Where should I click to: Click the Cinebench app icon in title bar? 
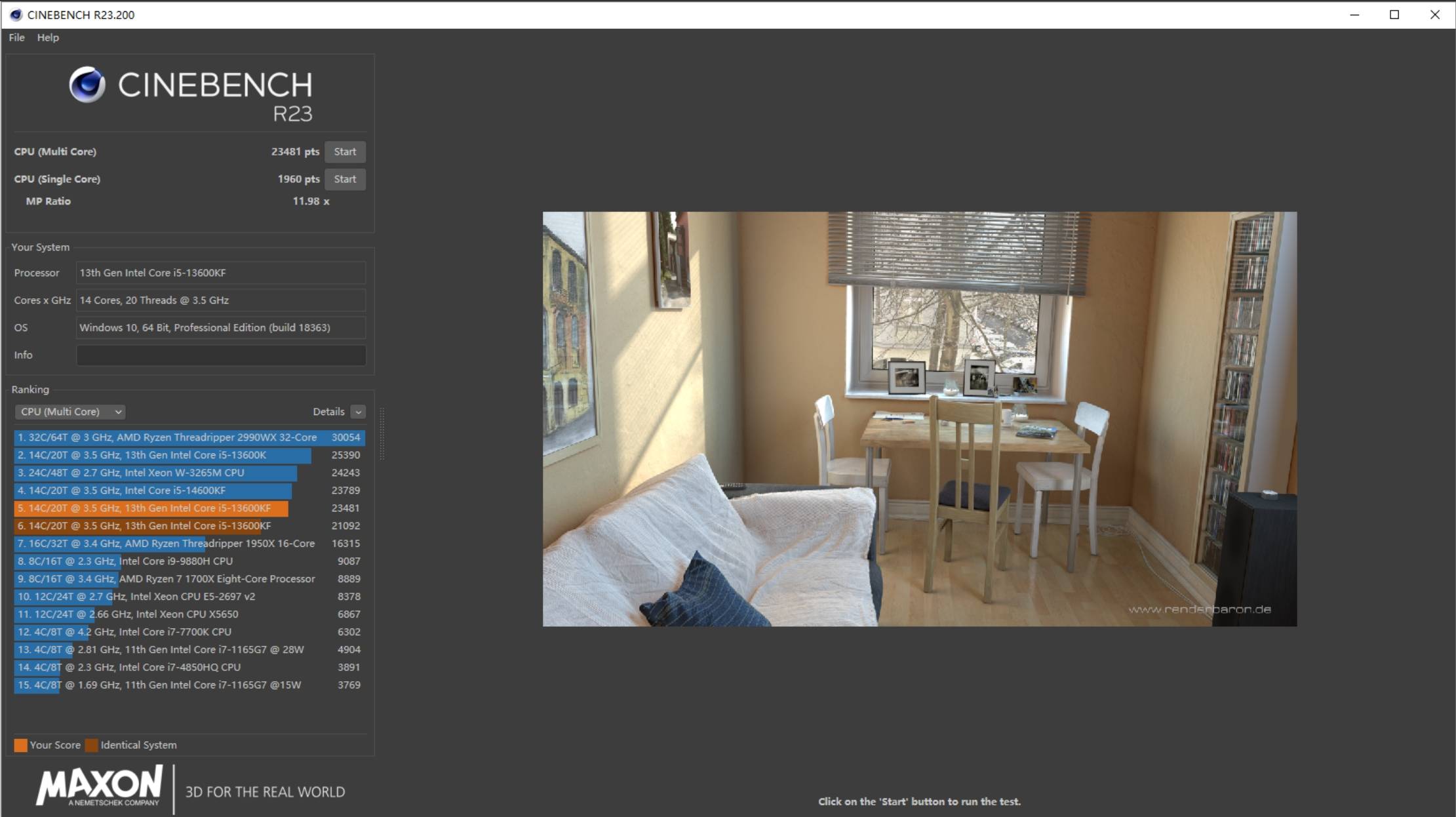[x=16, y=14]
